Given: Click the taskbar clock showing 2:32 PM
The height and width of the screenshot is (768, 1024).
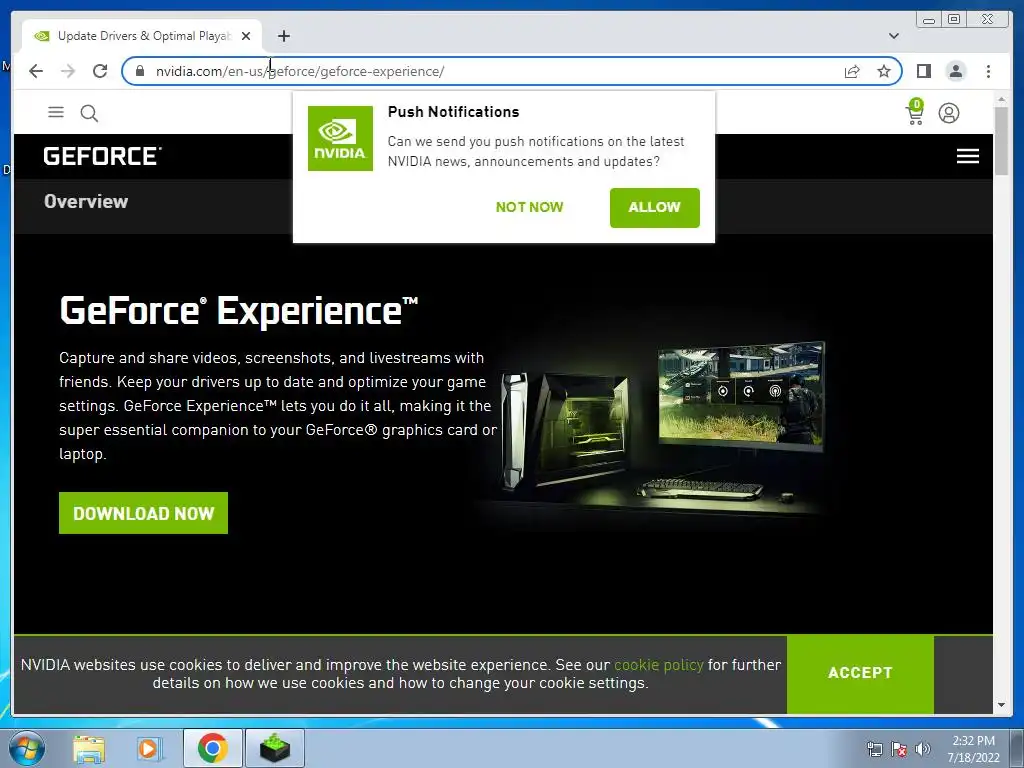Looking at the screenshot, I should tap(973, 749).
